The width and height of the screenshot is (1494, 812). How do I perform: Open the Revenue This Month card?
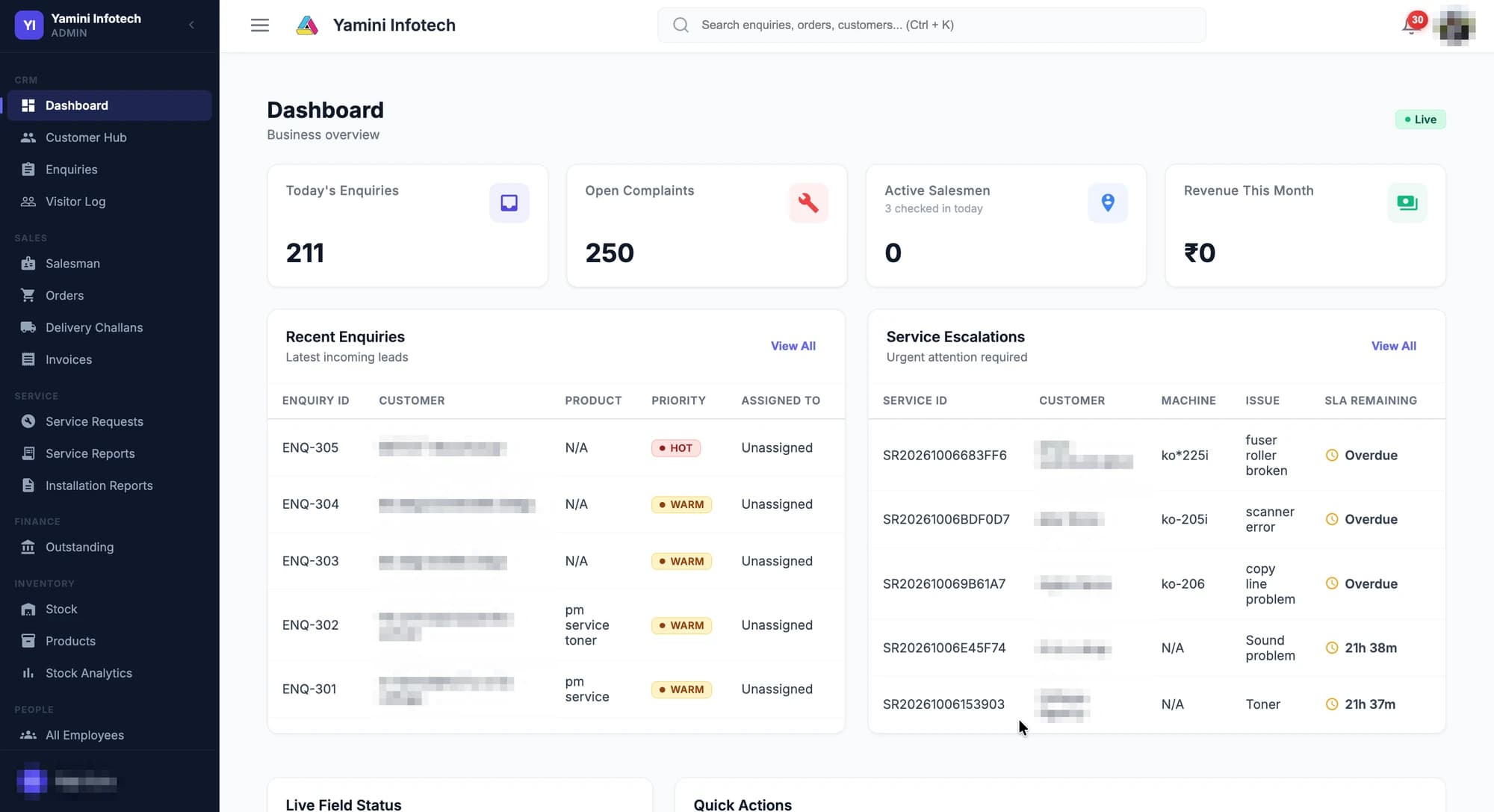1306,226
